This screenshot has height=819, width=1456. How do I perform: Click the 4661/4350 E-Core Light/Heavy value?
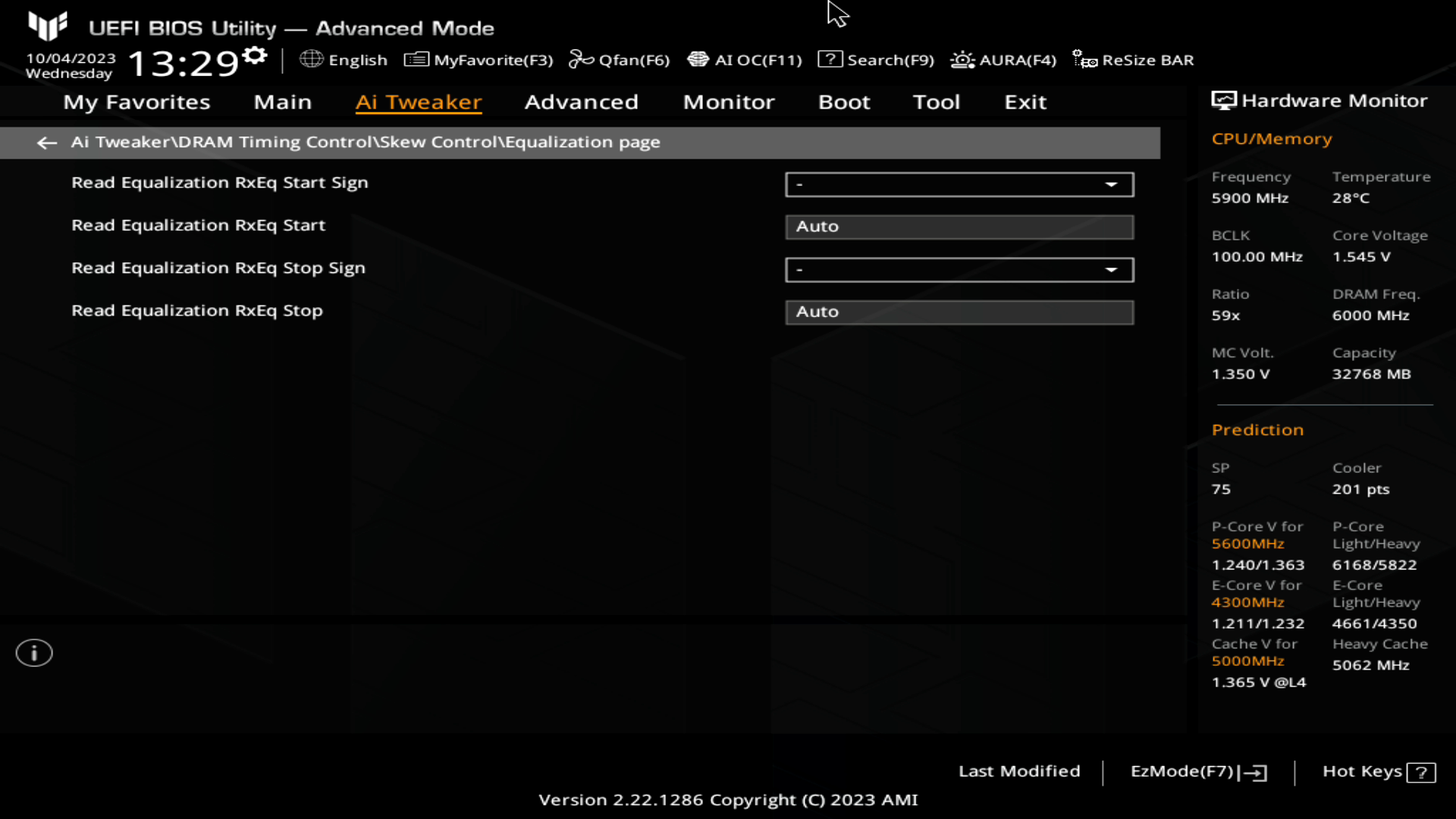1374,623
